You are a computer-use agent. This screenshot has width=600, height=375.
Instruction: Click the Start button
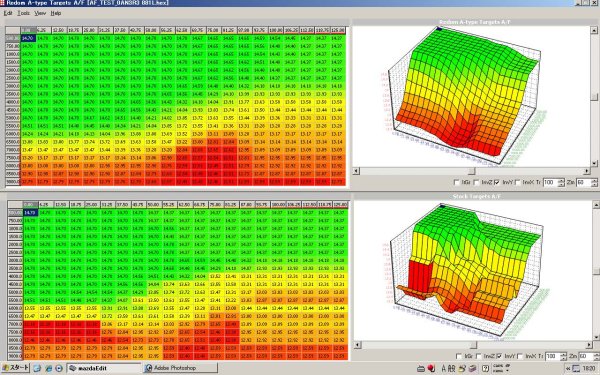[15, 368]
